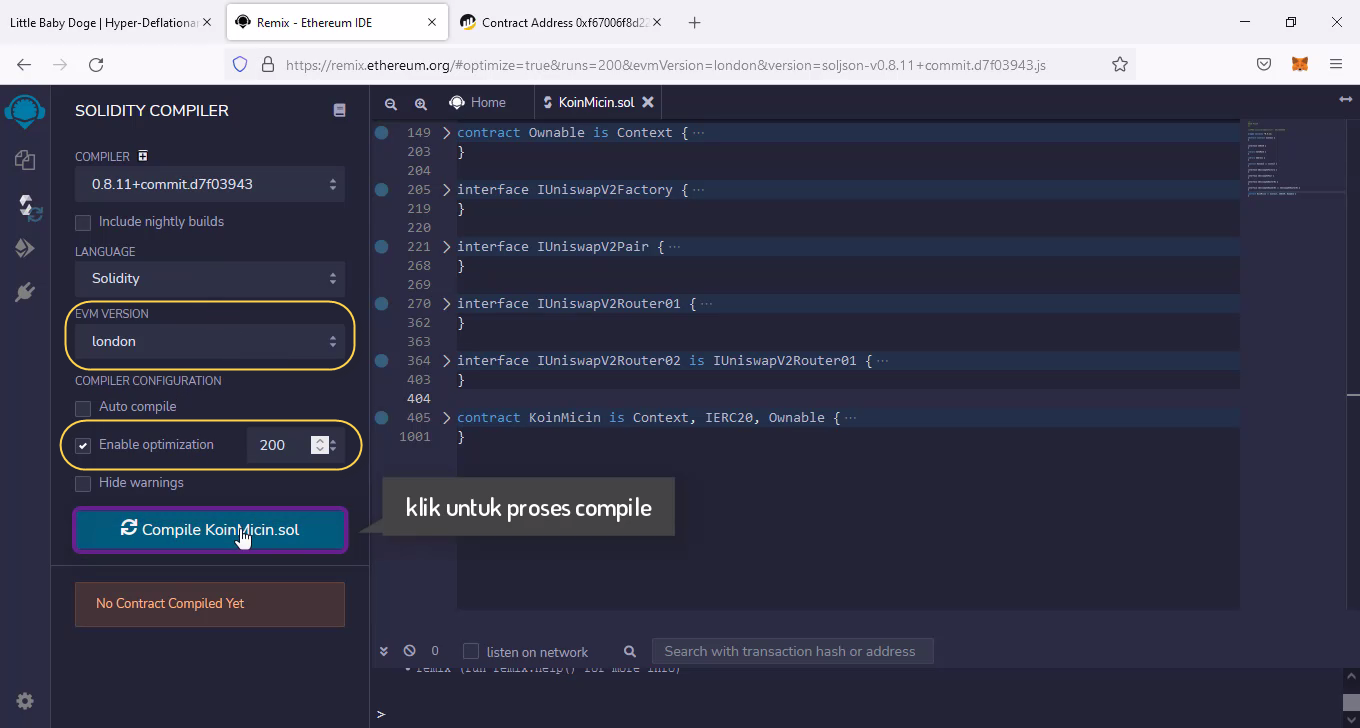The height and width of the screenshot is (728, 1360).
Task: Enable Include nightly builds checkbox
Action: coord(83,222)
